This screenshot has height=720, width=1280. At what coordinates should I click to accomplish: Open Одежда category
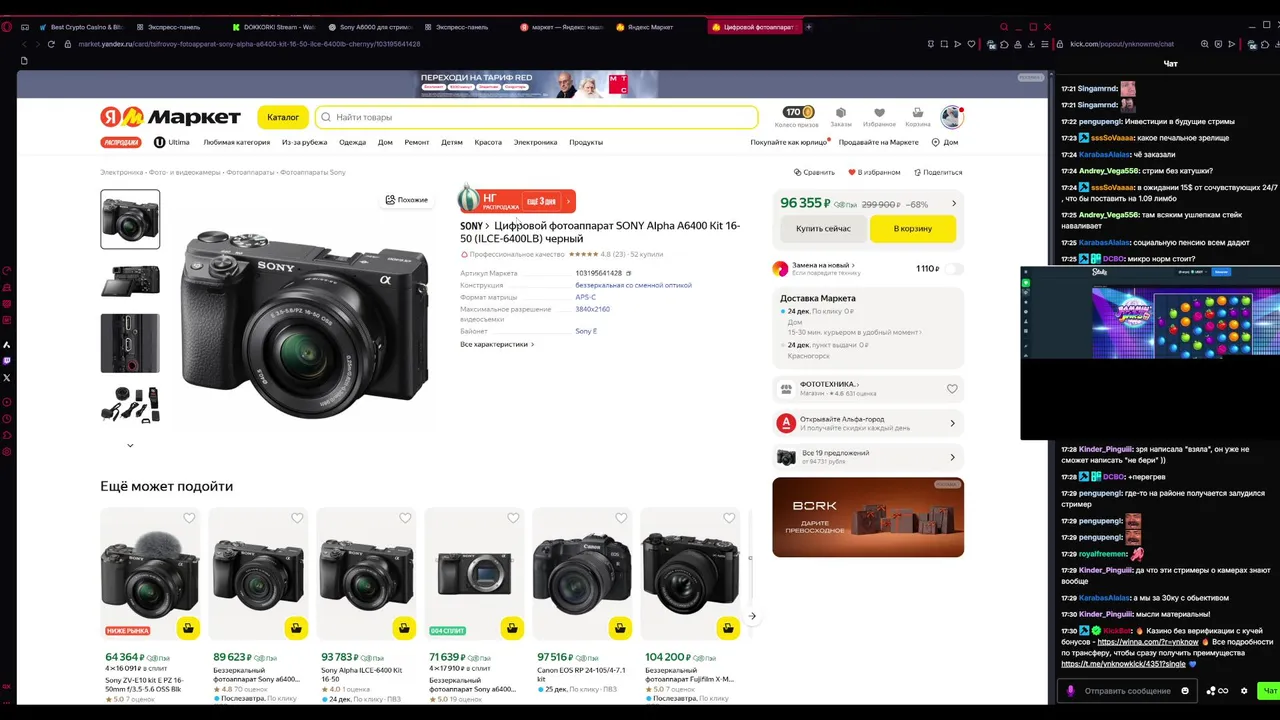(352, 142)
